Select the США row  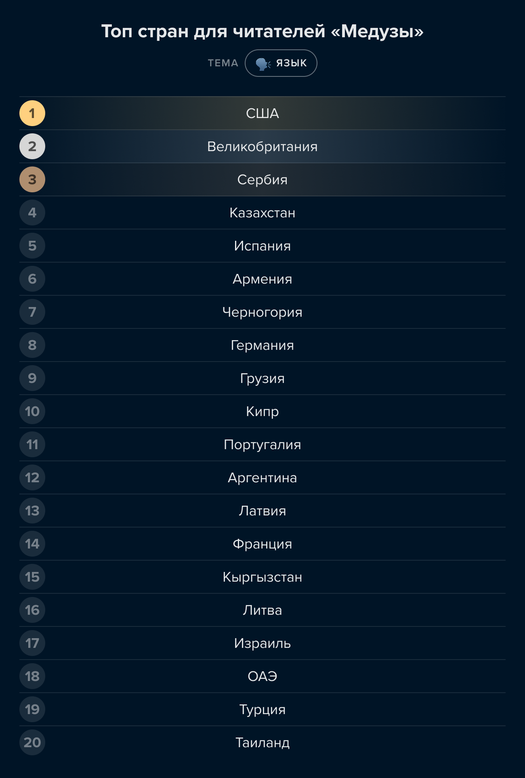pyautogui.click(x=262, y=113)
